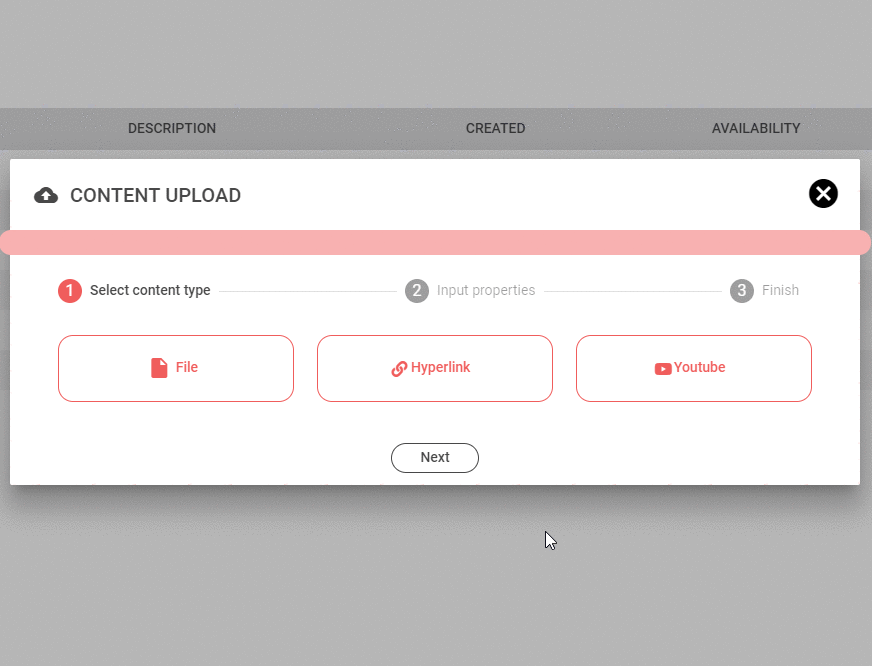Click the cloud upload icon in dialog header
The width and height of the screenshot is (872, 666).
click(46, 195)
